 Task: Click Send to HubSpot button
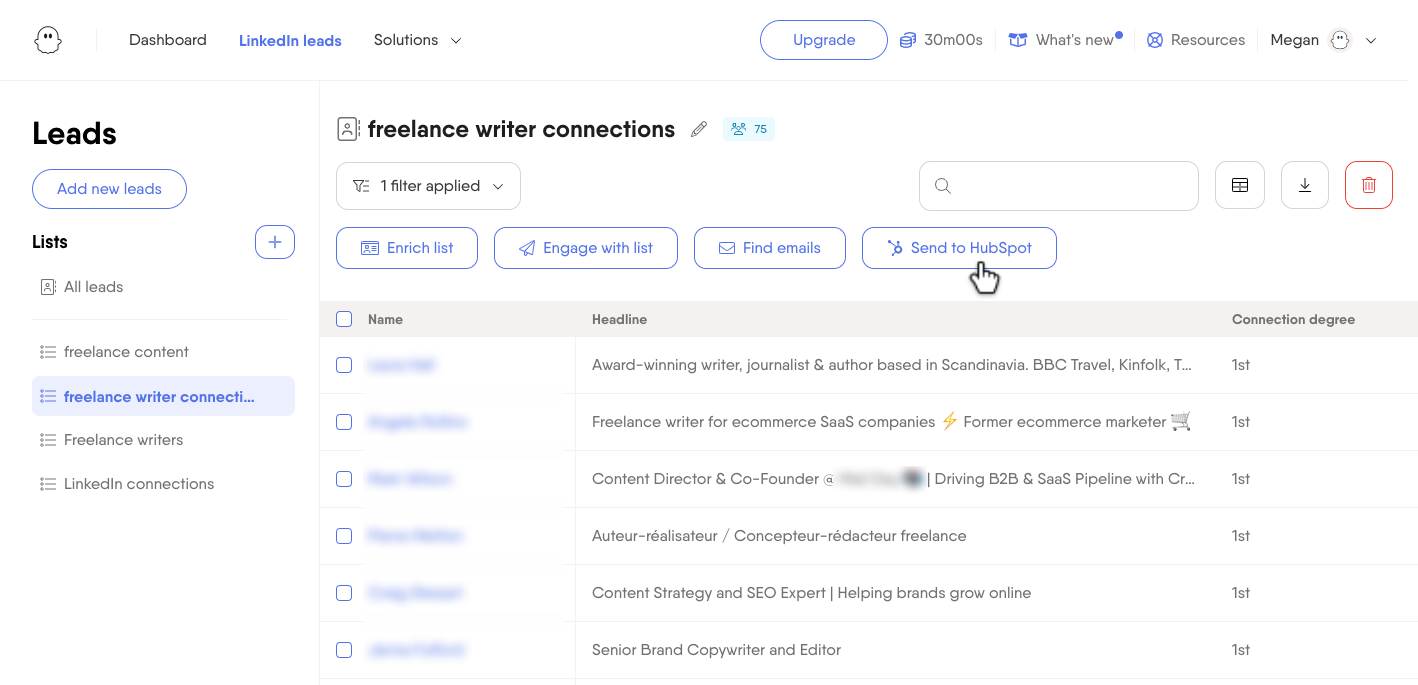[959, 248]
